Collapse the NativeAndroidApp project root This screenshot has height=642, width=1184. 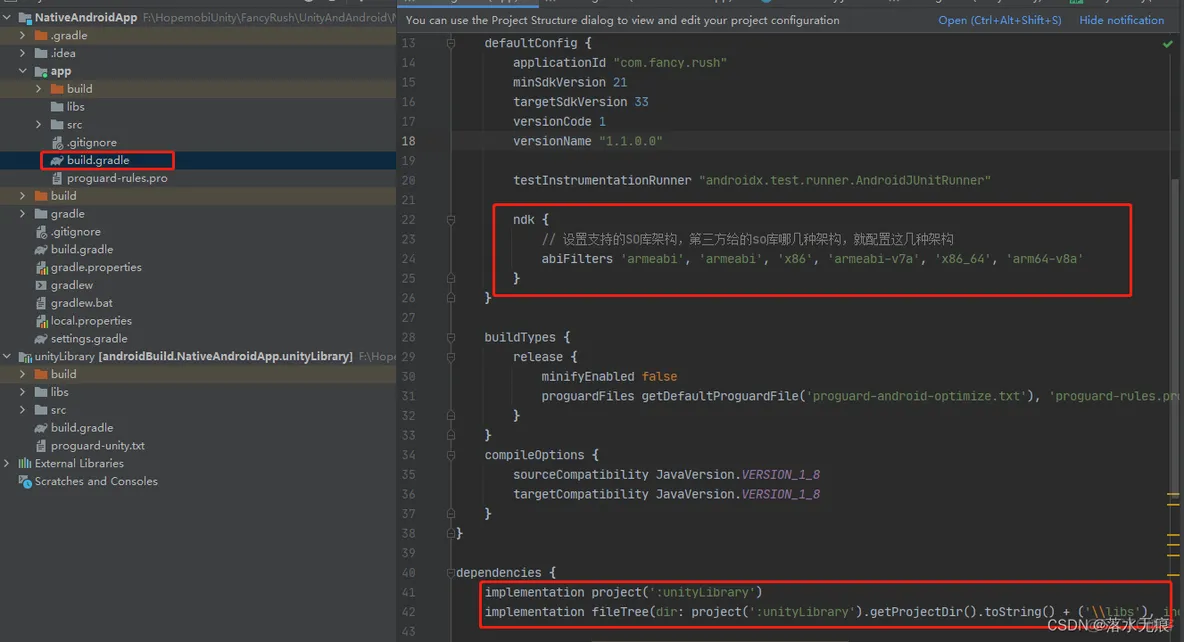click(x=7, y=17)
